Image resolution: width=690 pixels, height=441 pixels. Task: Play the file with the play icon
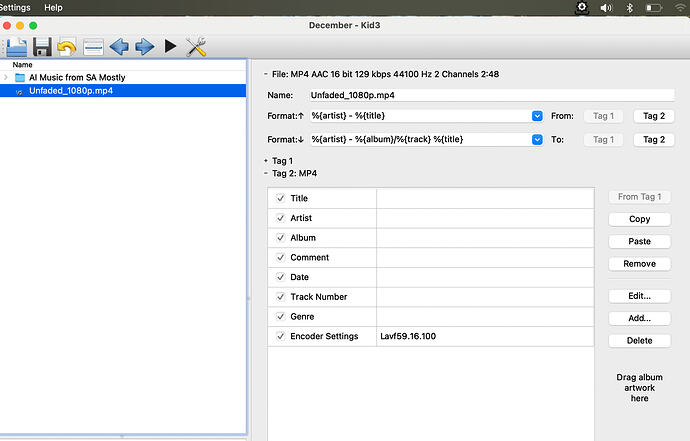pos(170,46)
